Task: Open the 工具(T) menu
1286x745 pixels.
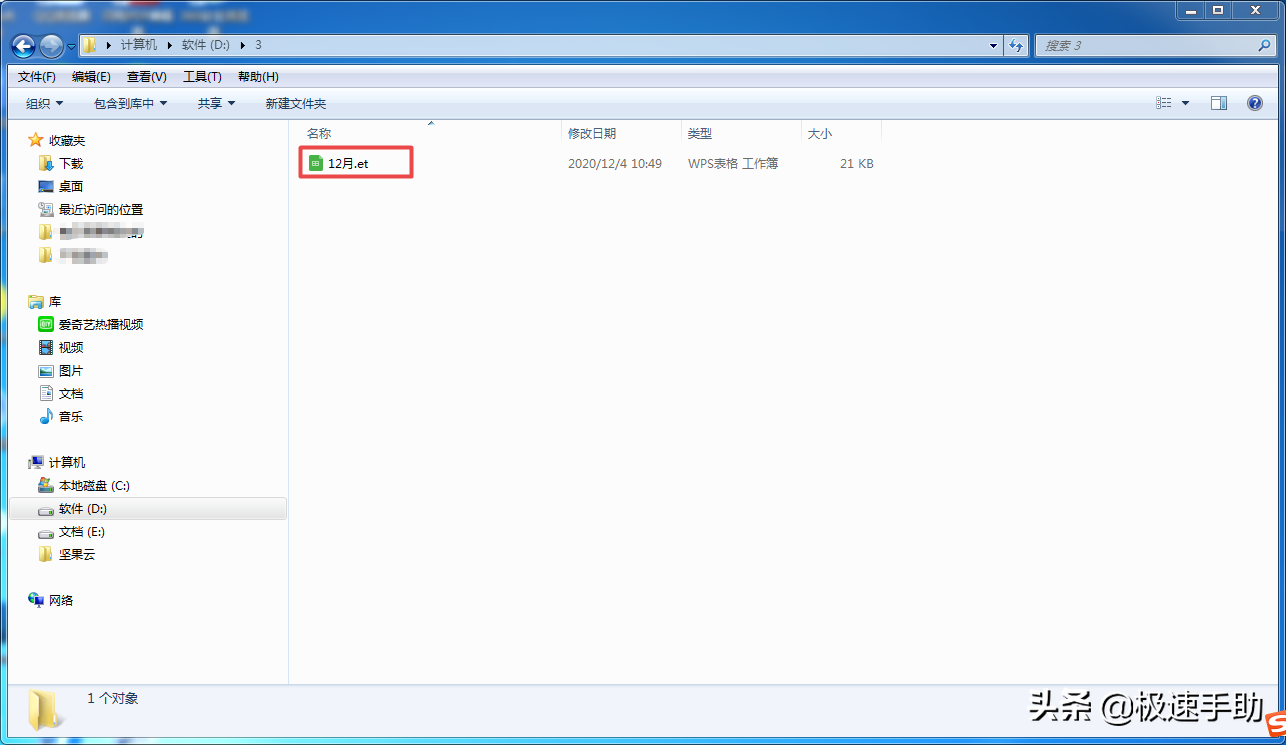Action: (x=202, y=77)
